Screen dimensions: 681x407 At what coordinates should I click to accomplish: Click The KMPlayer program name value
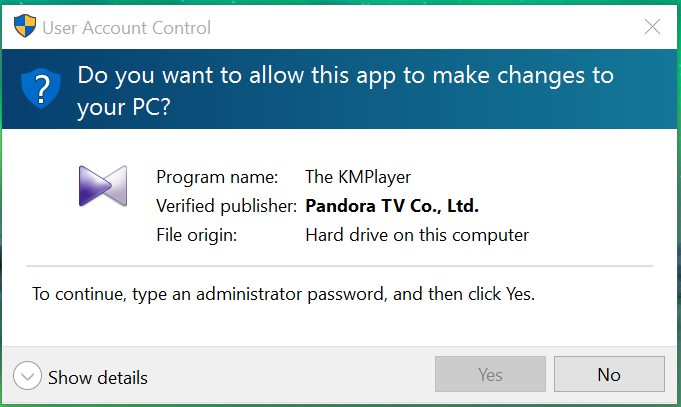point(358,177)
